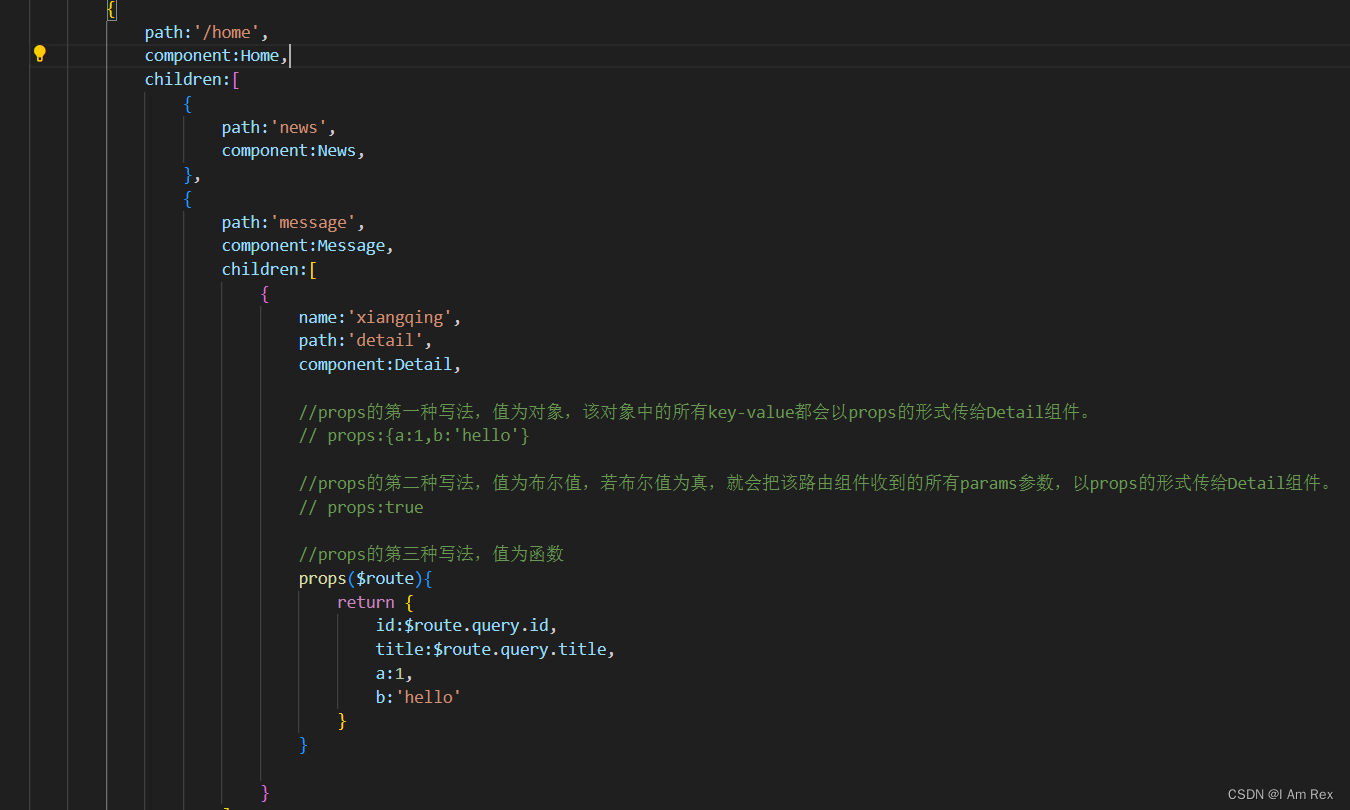Click id:$route.query.id, line
Image resolution: width=1350 pixels, height=810 pixels.
[x=467, y=626]
